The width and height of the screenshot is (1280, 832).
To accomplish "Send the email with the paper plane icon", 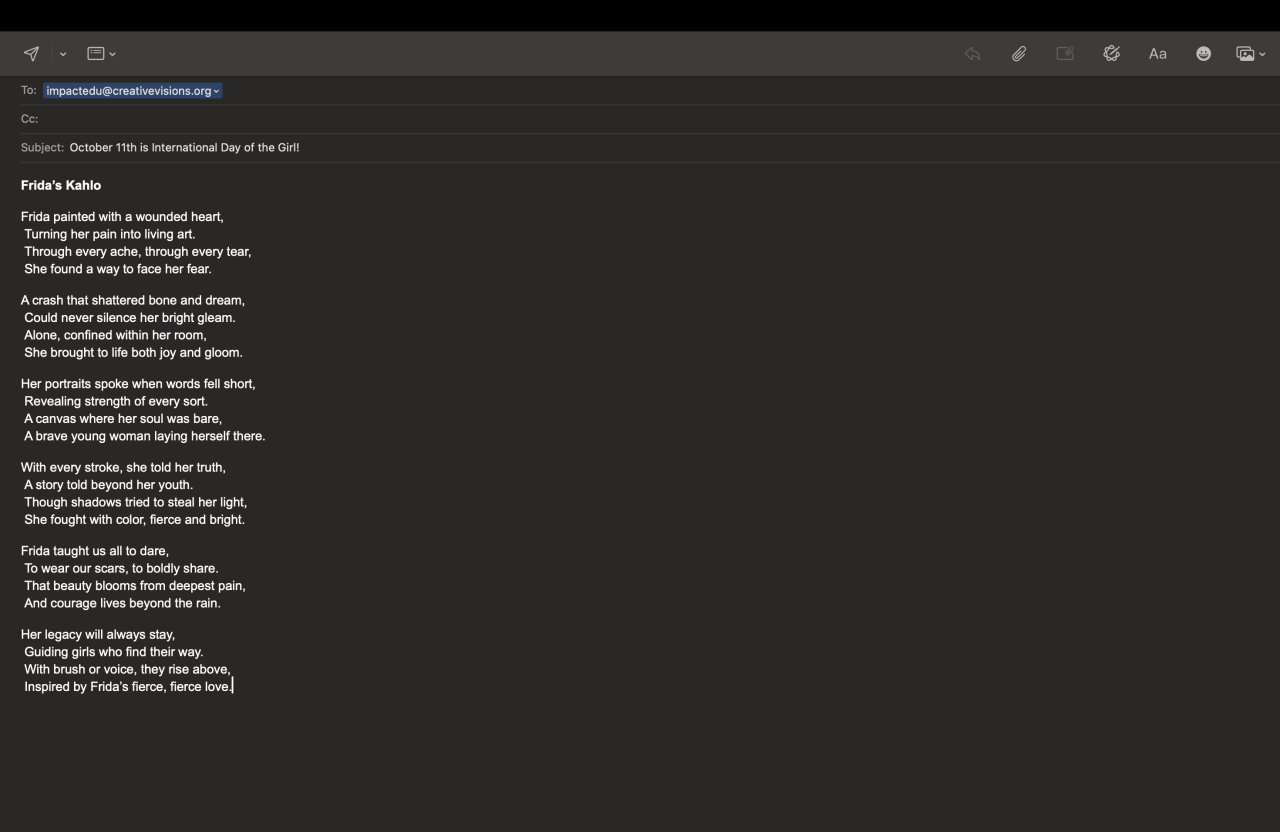I will click(32, 54).
